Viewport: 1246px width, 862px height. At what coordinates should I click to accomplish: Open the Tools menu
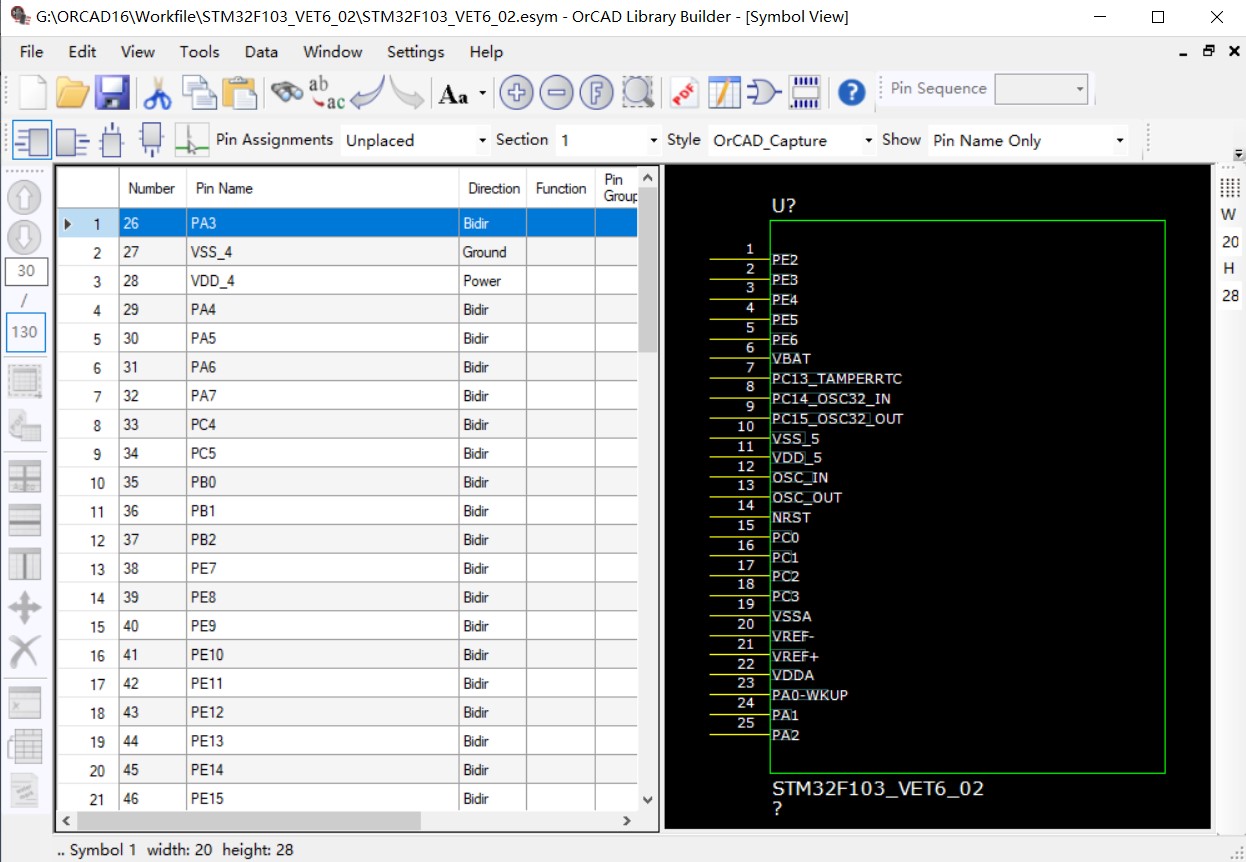pos(199,52)
